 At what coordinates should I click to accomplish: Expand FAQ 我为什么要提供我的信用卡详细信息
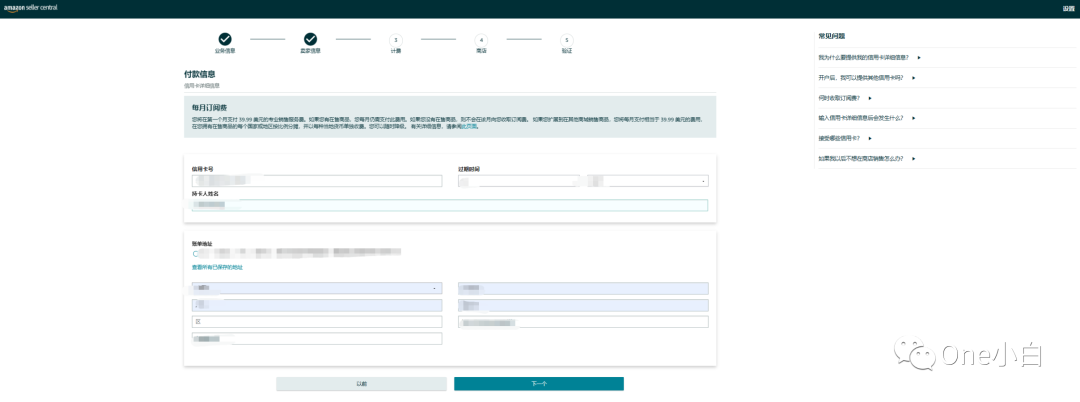coord(866,58)
